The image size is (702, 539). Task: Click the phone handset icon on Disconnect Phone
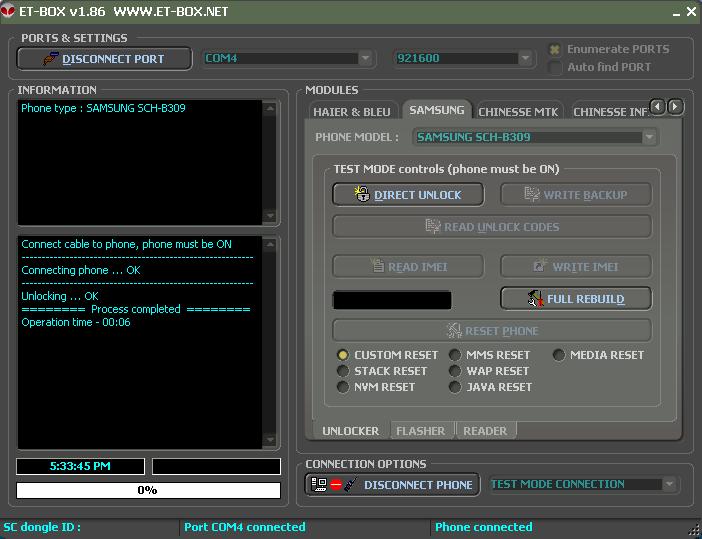pyautogui.click(x=351, y=484)
